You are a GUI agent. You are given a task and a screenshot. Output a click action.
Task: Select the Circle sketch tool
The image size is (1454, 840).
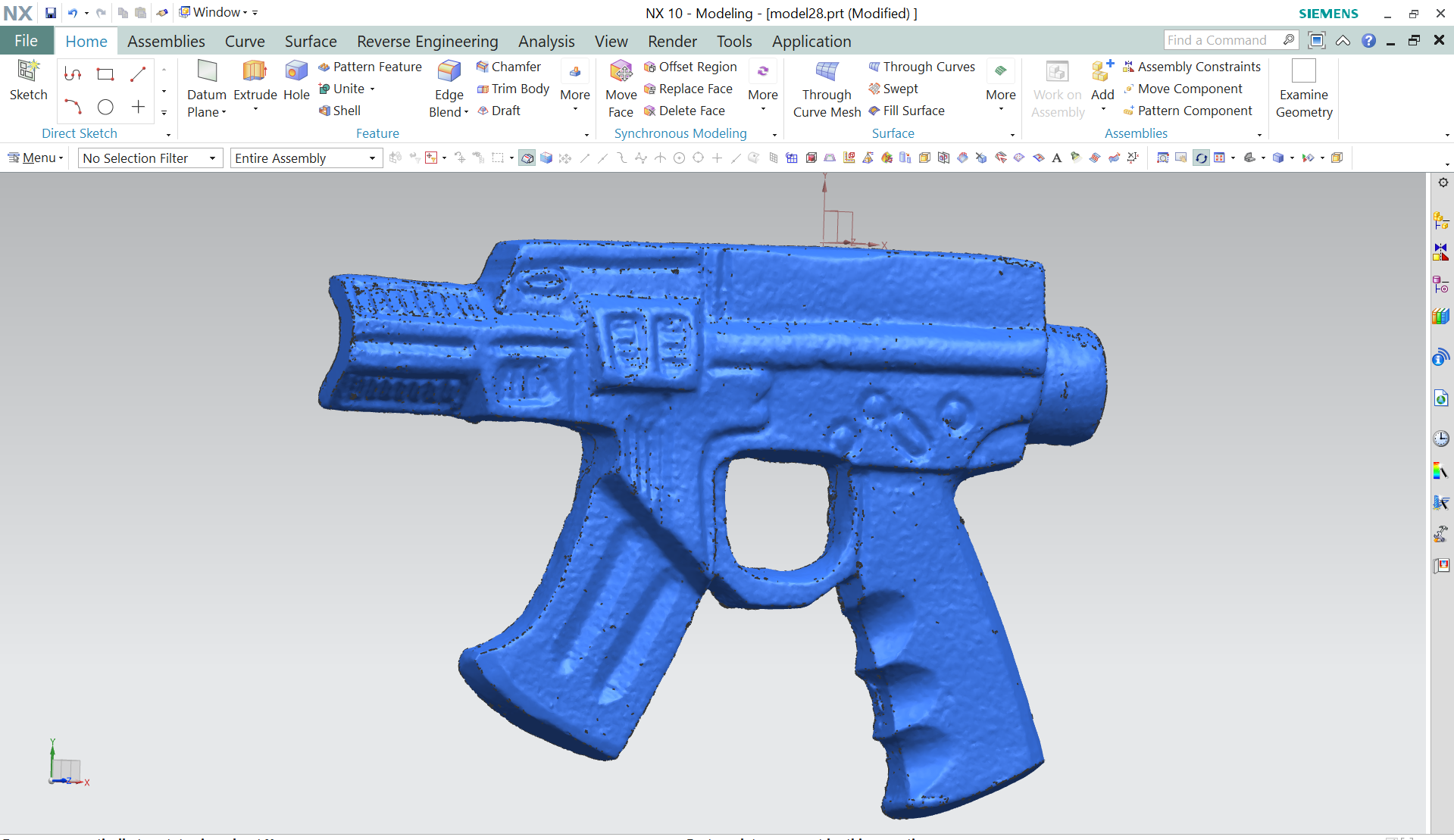pyautogui.click(x=105, y=108)
